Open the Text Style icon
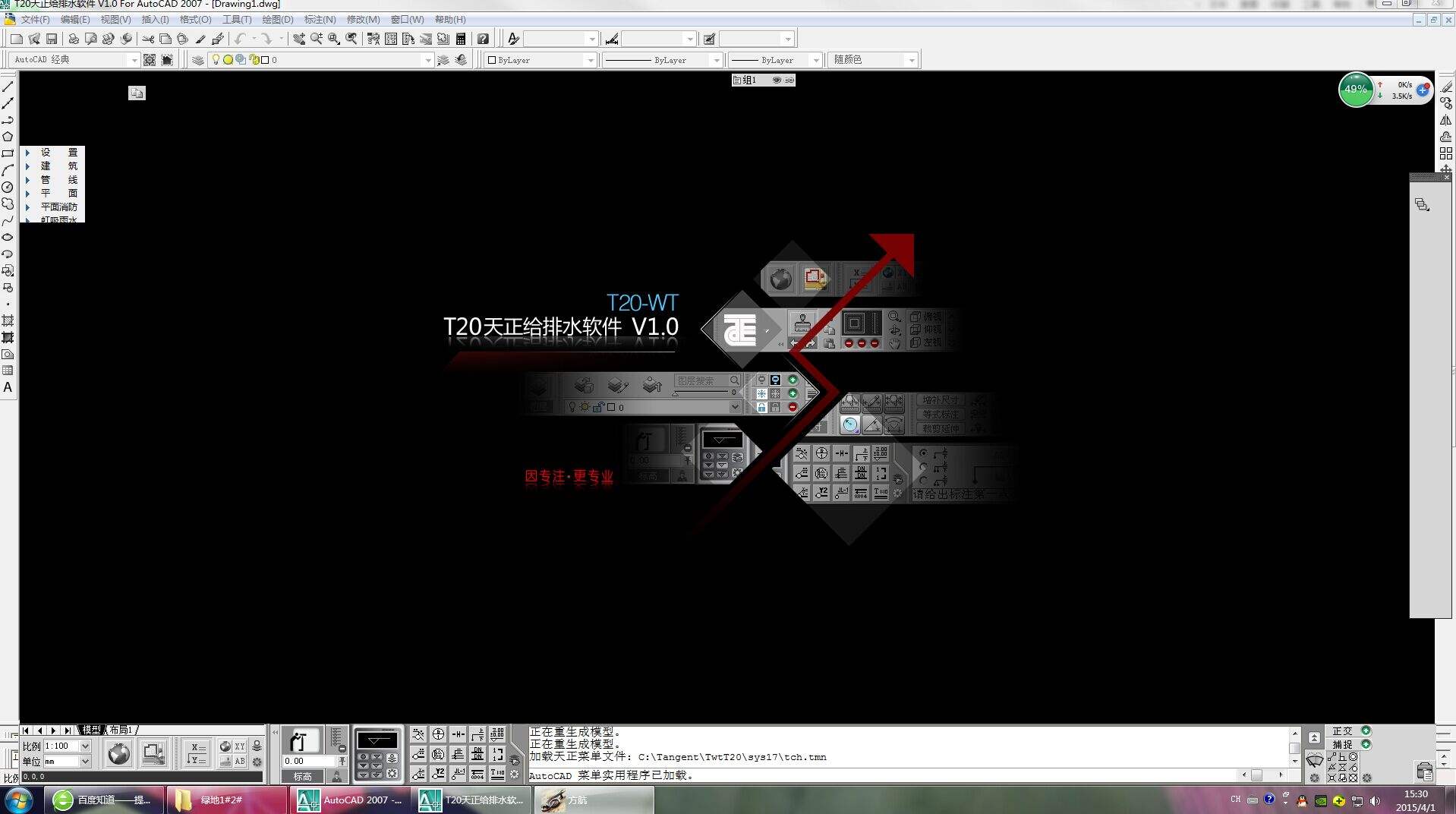The width and height of the screenshot is (1456, 814). (513, 39)
